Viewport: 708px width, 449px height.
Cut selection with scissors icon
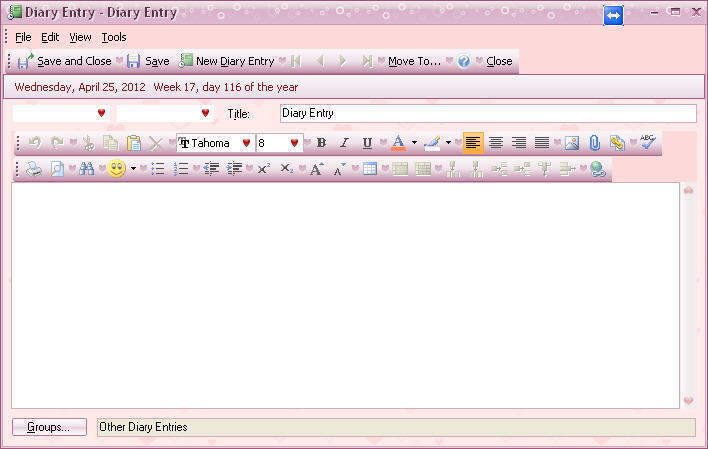coord(88,143)
